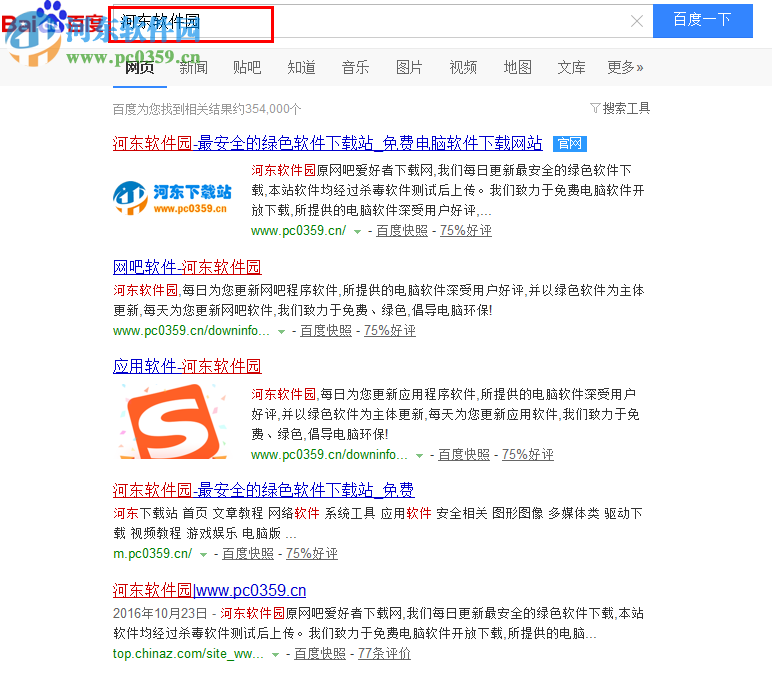Click the 百度一下 search button
The image size is (772, 678).
(x=703, y=21)
